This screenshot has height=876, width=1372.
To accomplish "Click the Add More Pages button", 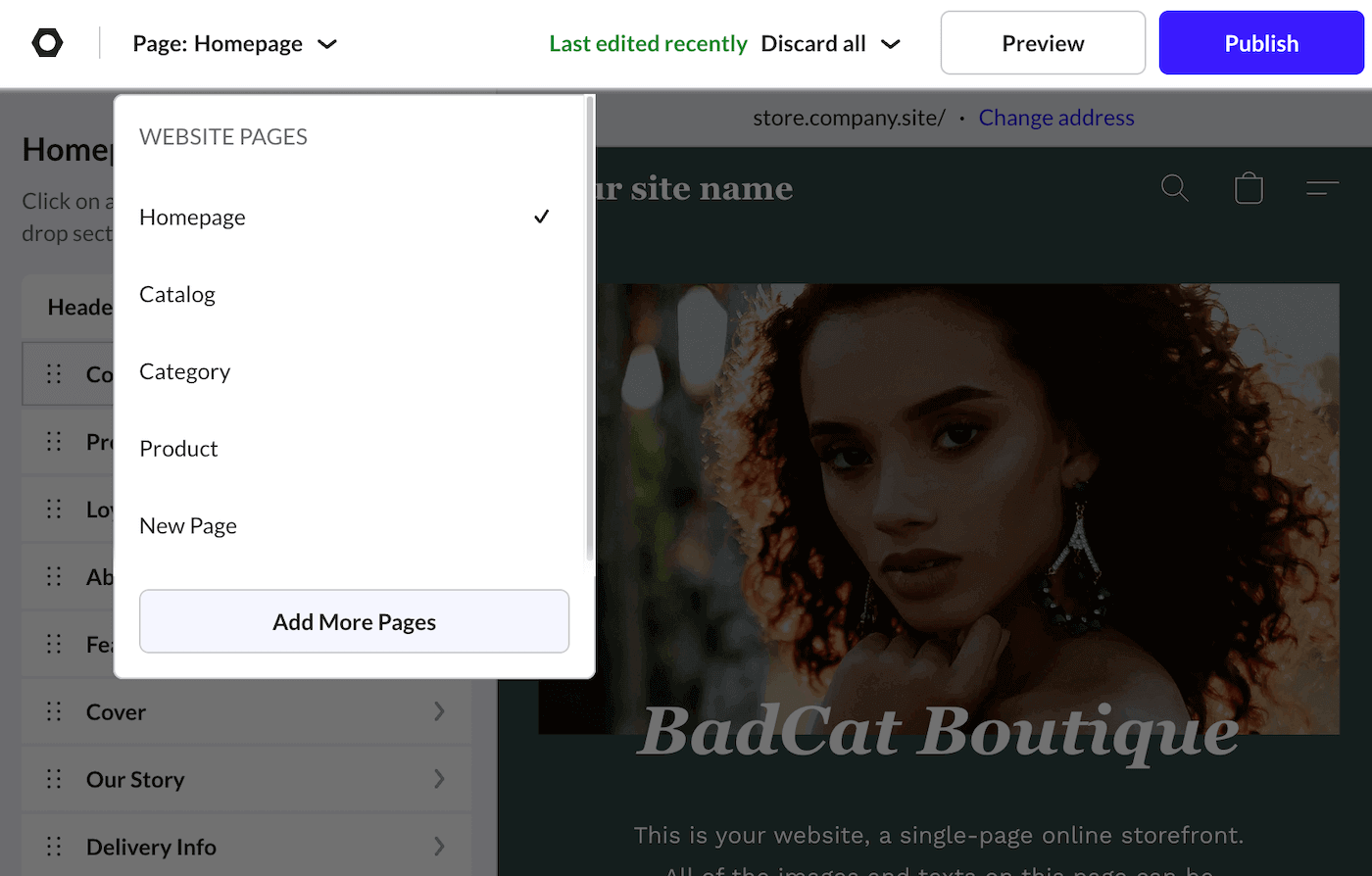I will click(x=354, y=621).
